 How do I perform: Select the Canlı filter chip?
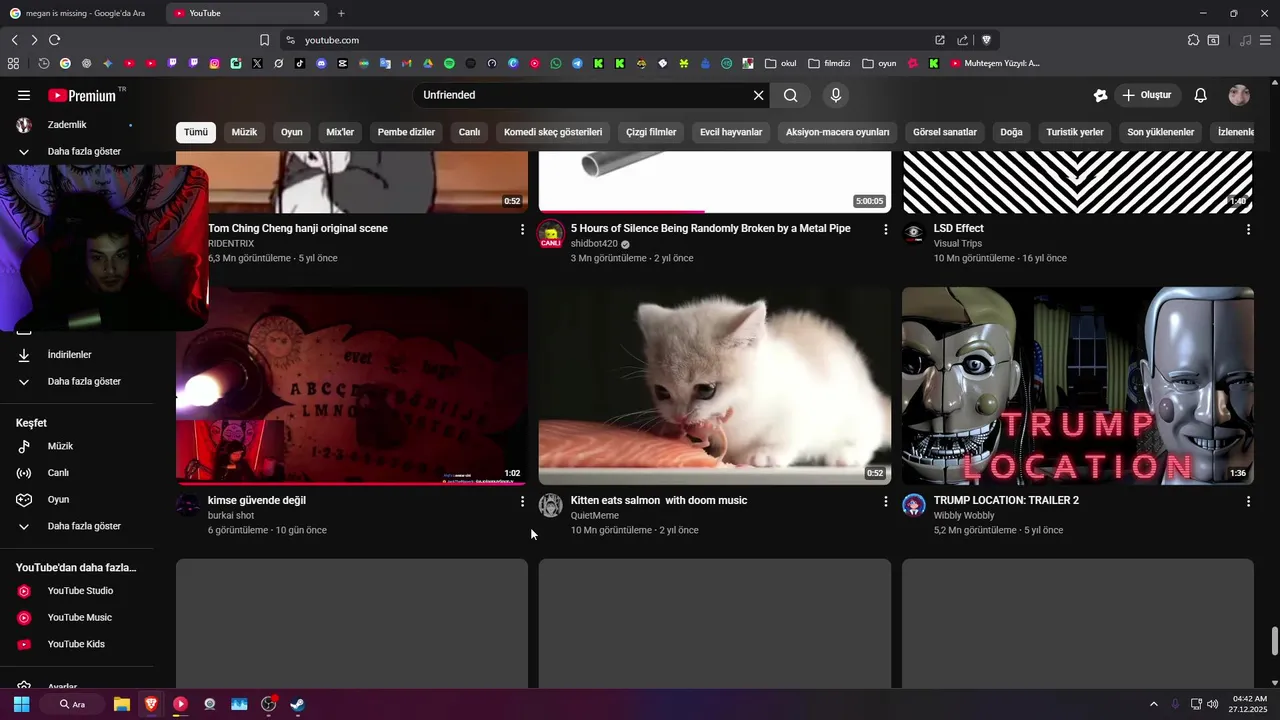coord(469,132)
